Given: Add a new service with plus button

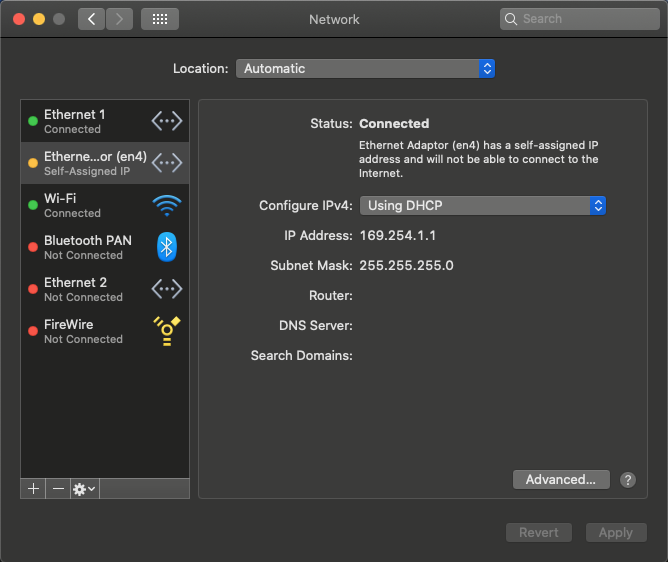Looking at the screenshot, I should tap(33, 489).
